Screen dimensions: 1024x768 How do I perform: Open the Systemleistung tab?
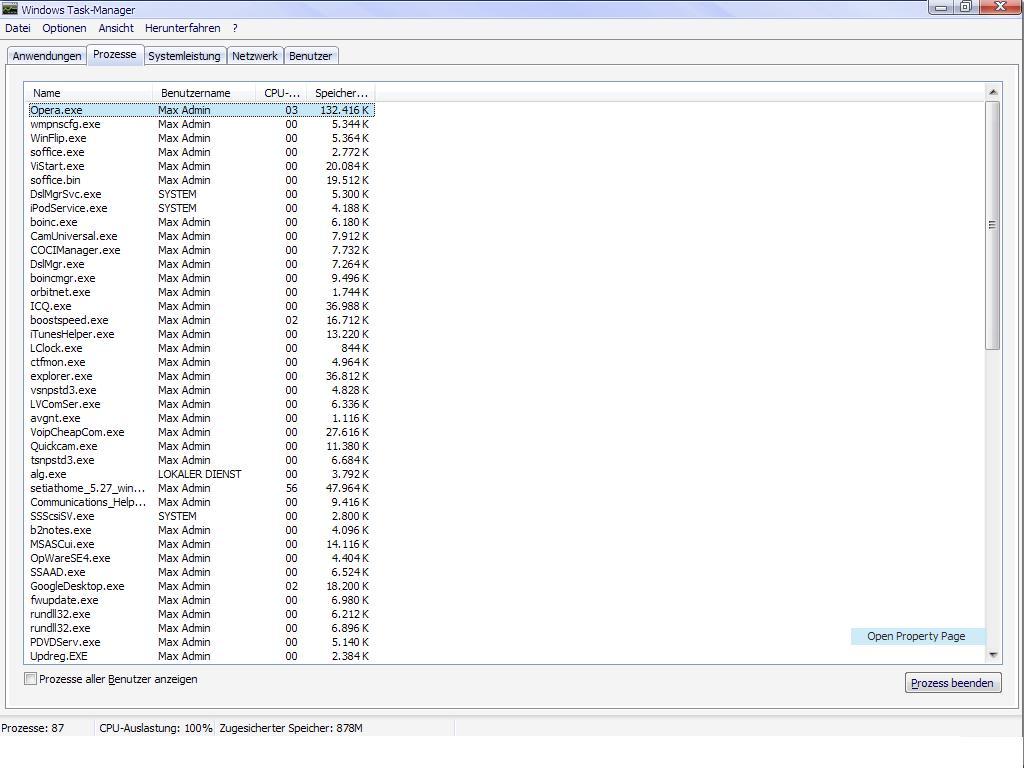(184, 56)
